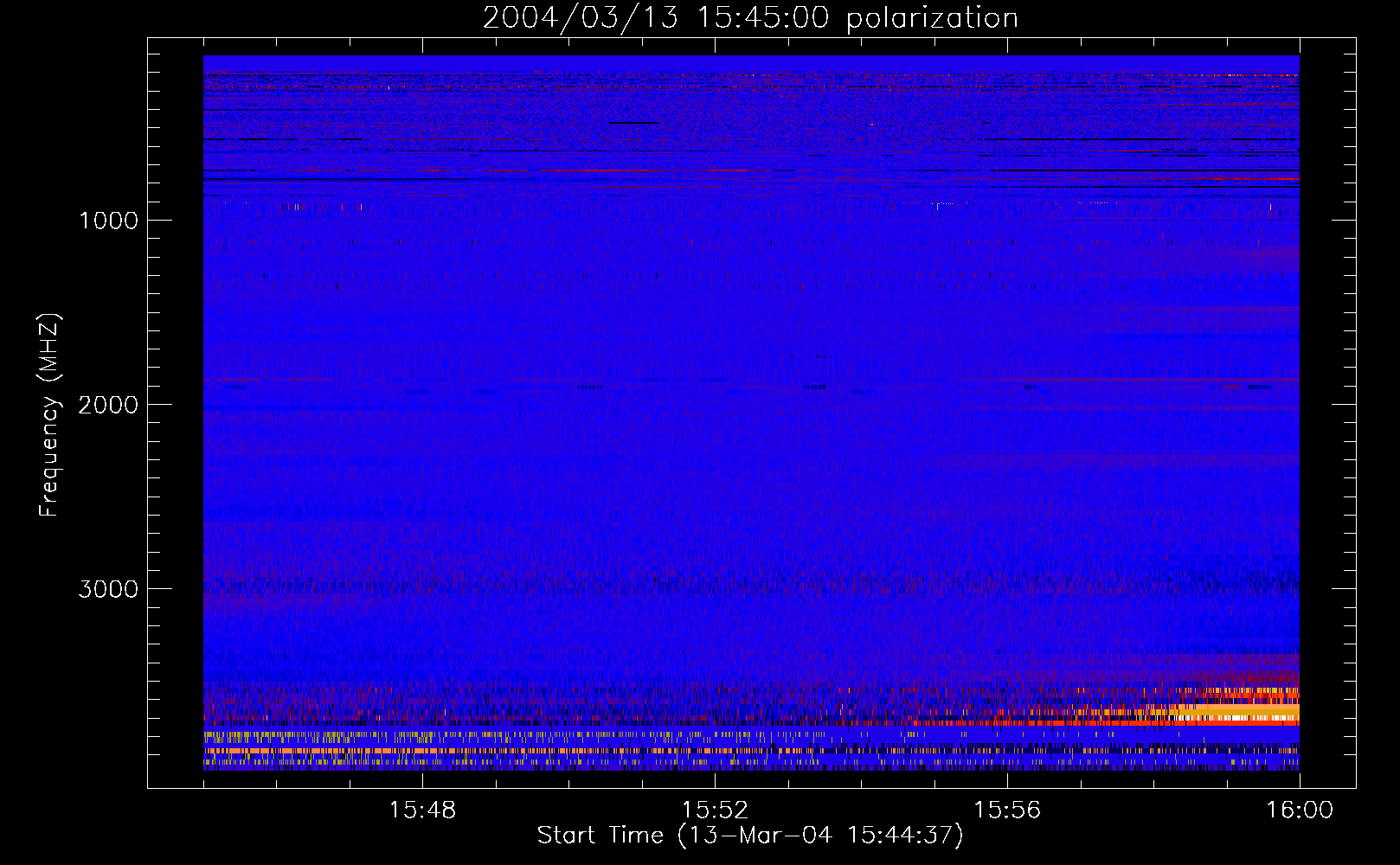Click the 16:00 time tick label
Screen dimensions: 1400x865
point(1300,811)
